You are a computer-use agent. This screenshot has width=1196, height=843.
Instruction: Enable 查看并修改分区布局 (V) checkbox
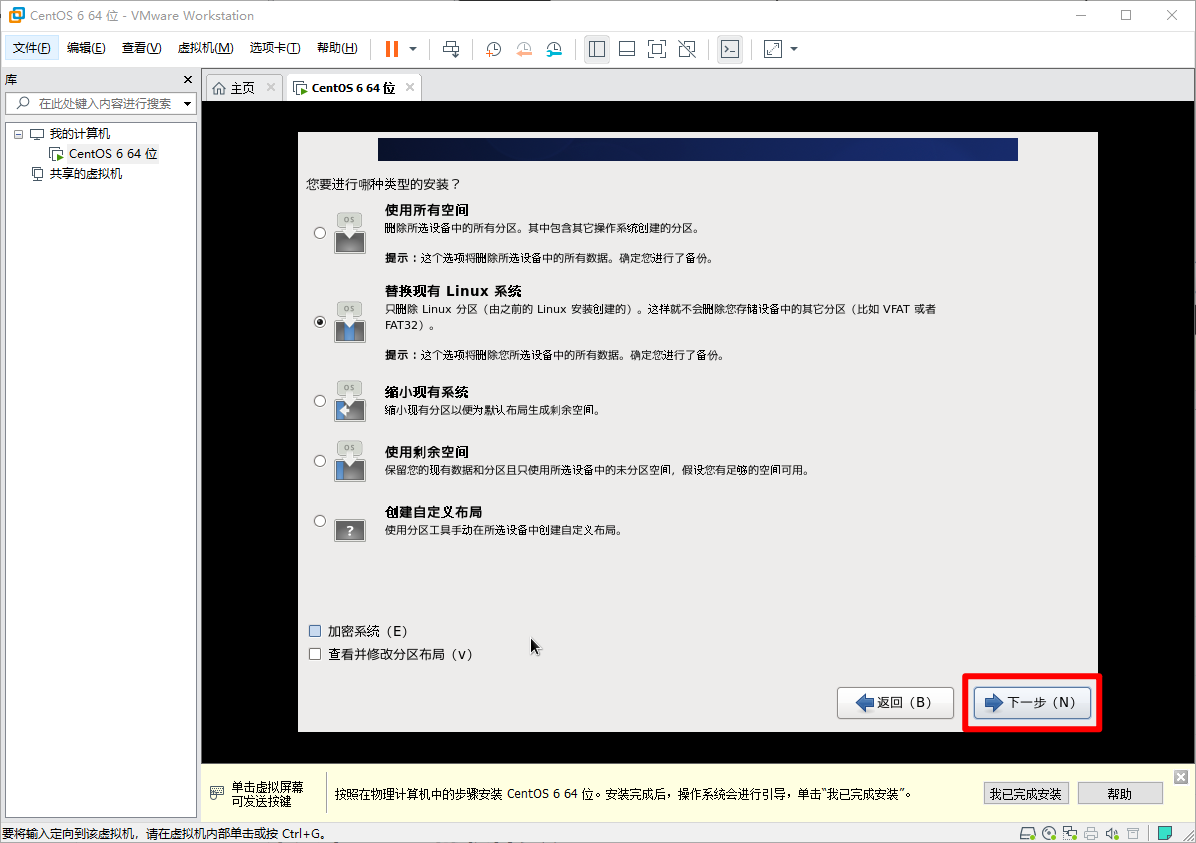(x=314, y=654)
